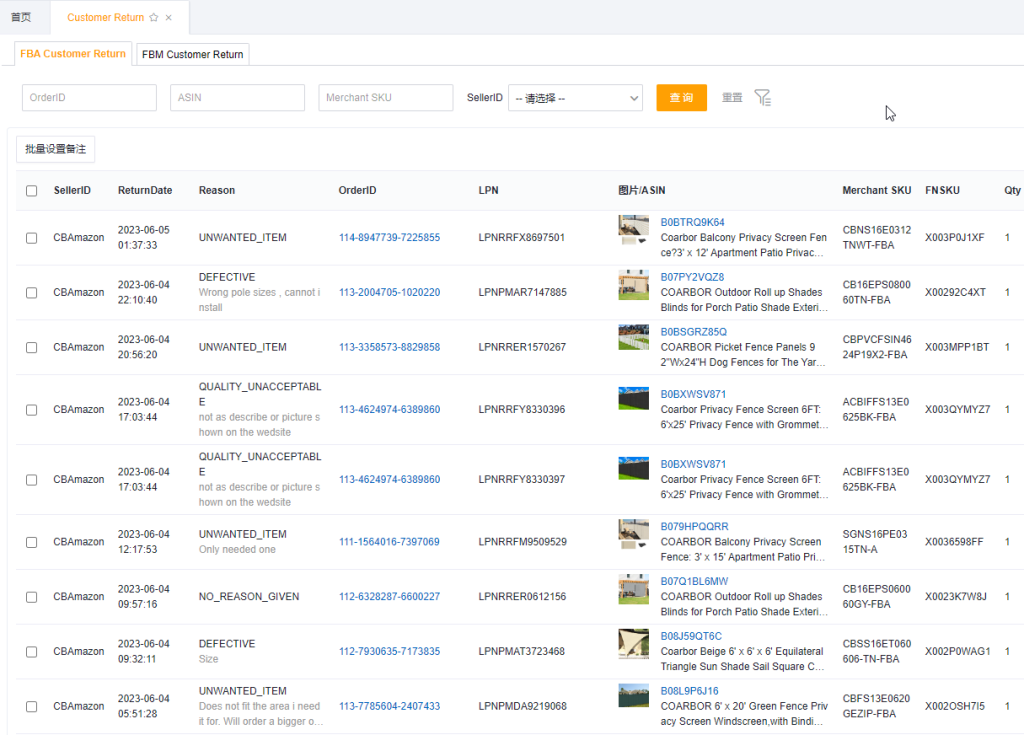Click the 重置 reset button
Viewport: 1024px width, 735px height.
point(732,98)
